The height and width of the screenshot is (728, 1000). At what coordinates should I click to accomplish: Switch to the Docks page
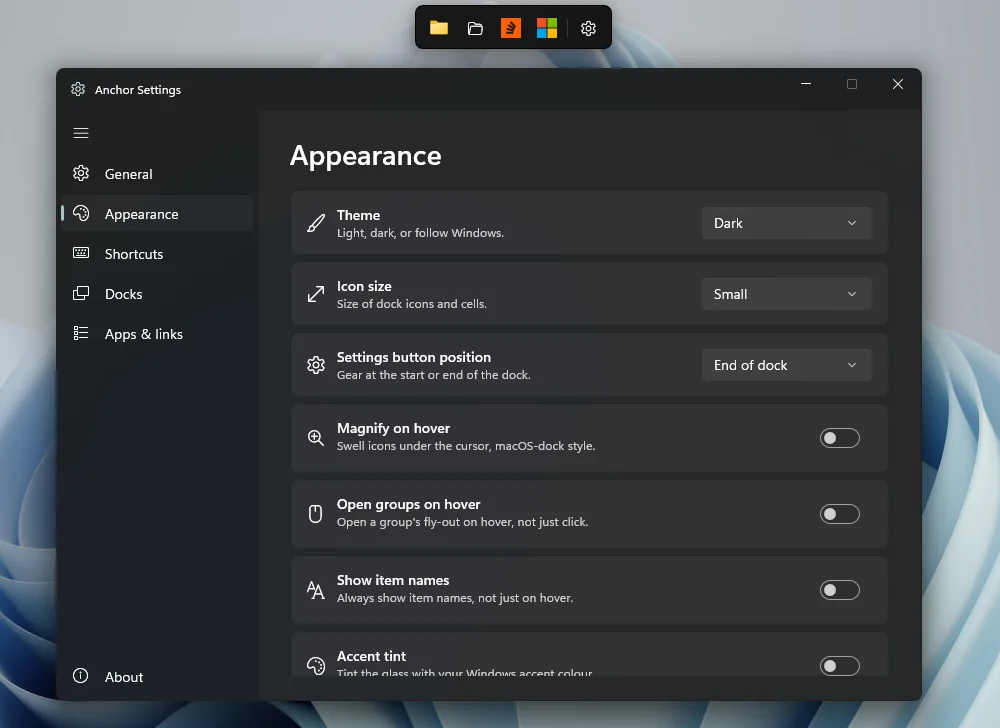(157, 294)
